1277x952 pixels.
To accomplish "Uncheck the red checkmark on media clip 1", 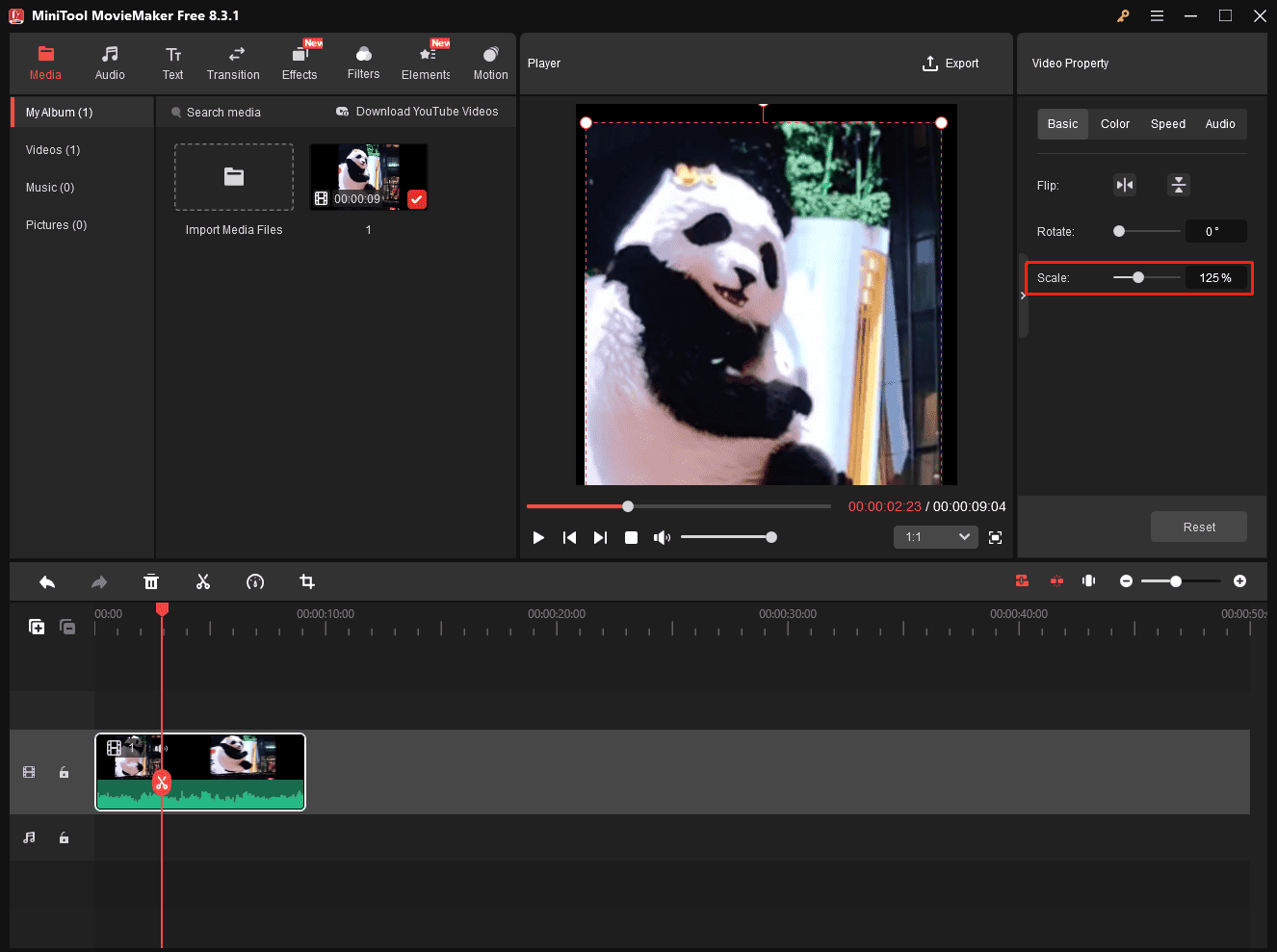I will coord(417,199).
